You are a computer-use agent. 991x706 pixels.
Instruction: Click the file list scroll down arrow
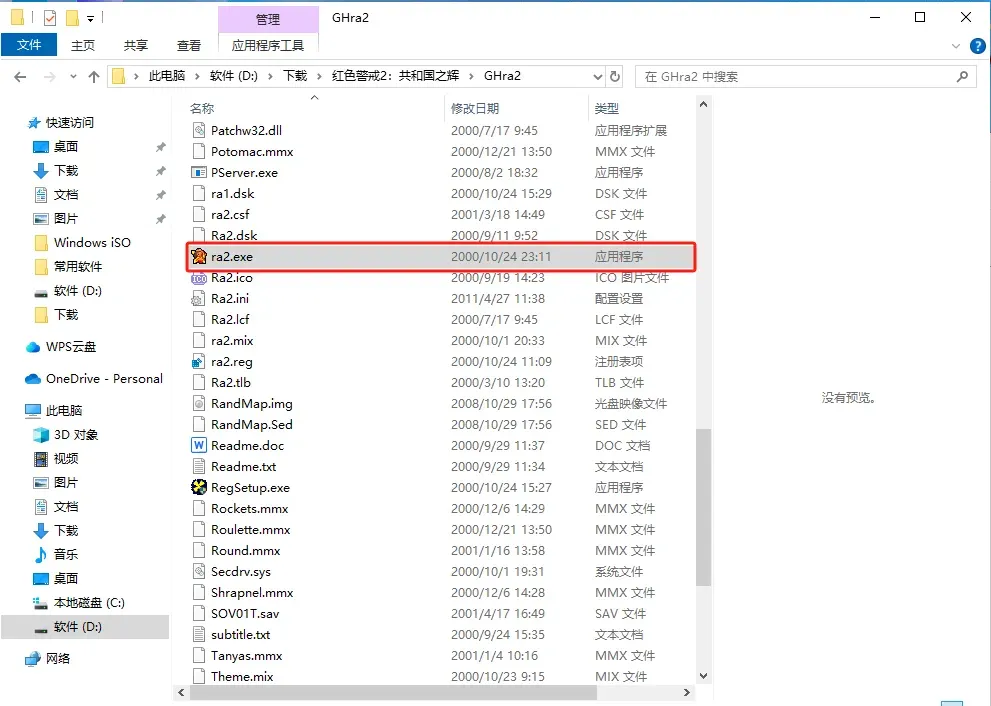click(703, 675)
